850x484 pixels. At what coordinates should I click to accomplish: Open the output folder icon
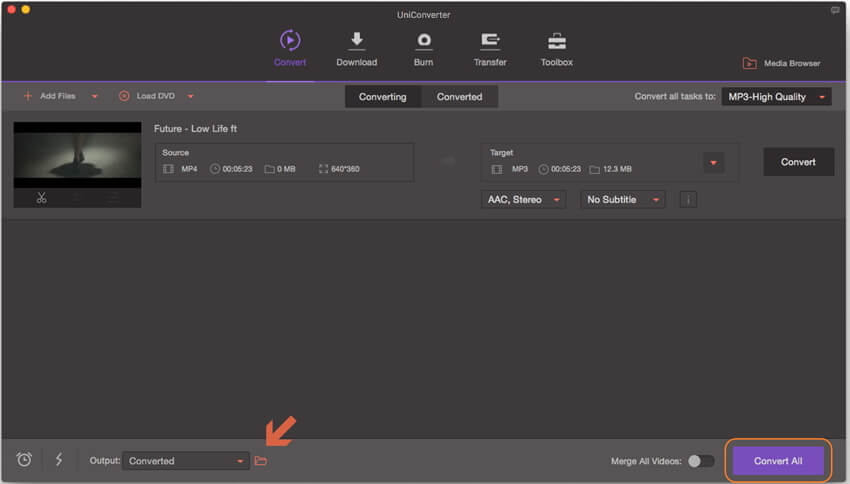[261, 461]
